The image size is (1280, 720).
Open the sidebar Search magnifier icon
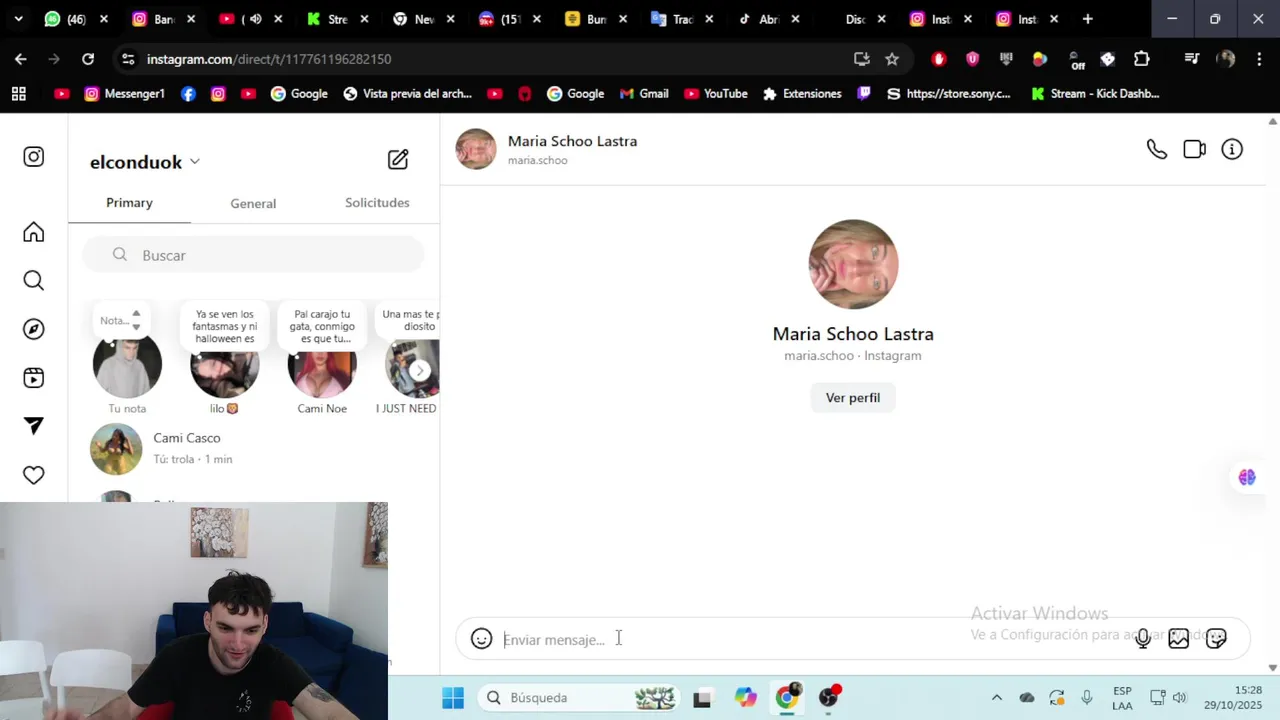(x=34, y=281)
